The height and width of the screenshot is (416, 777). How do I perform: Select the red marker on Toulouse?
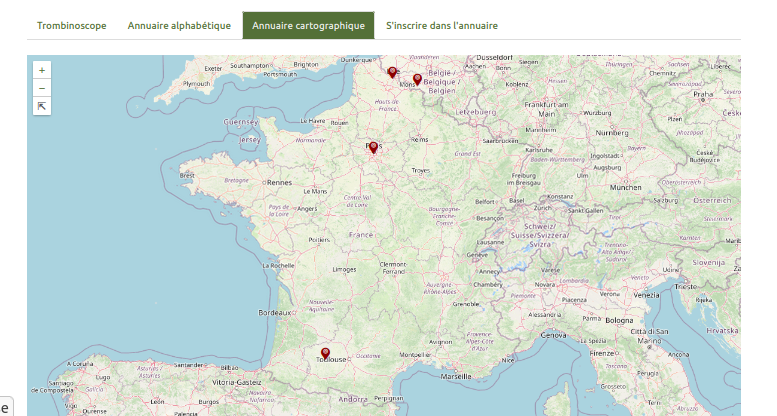325,353
